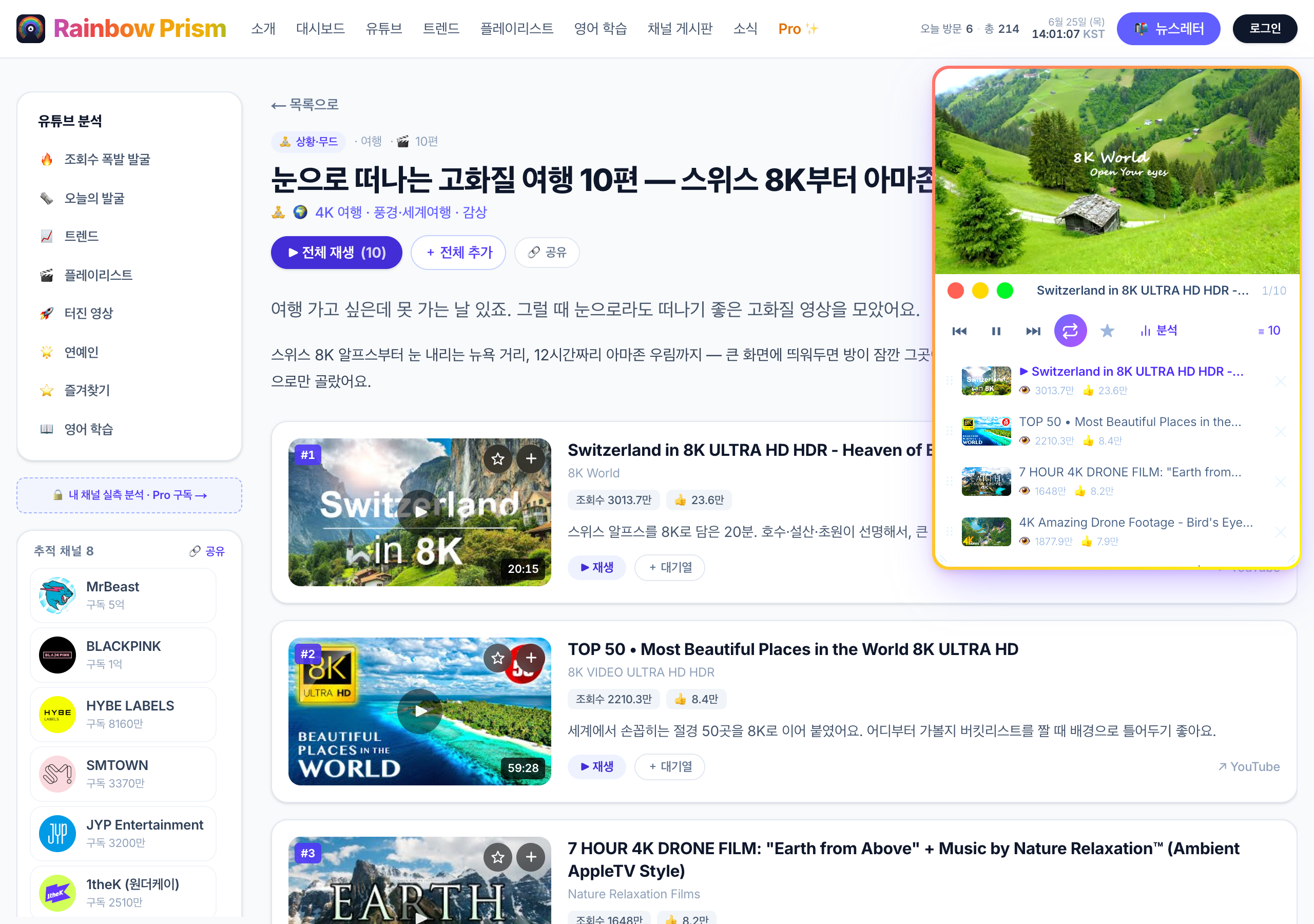Go to 소개 in top navigation
1314x924 pixels.
tap(263, 29)
